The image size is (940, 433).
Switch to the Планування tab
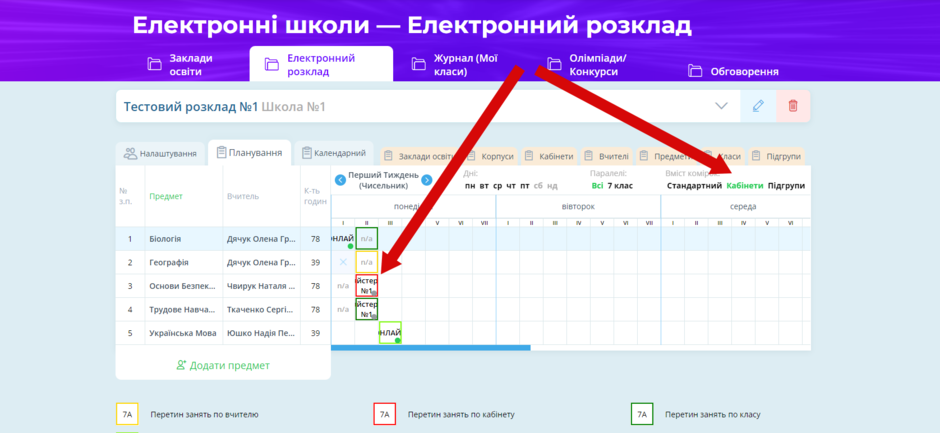249,153
